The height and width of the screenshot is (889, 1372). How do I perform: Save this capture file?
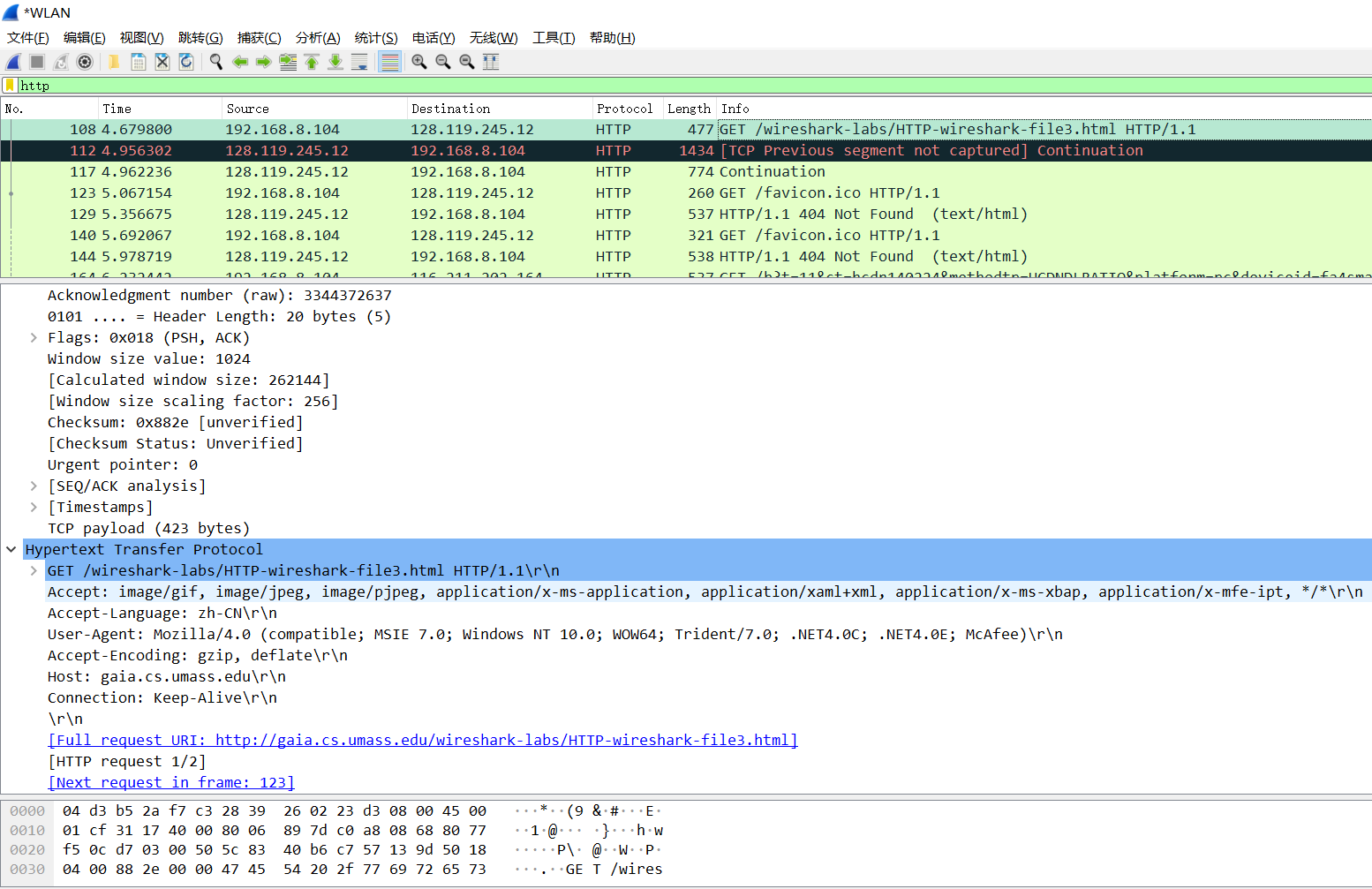pos(139,62)
